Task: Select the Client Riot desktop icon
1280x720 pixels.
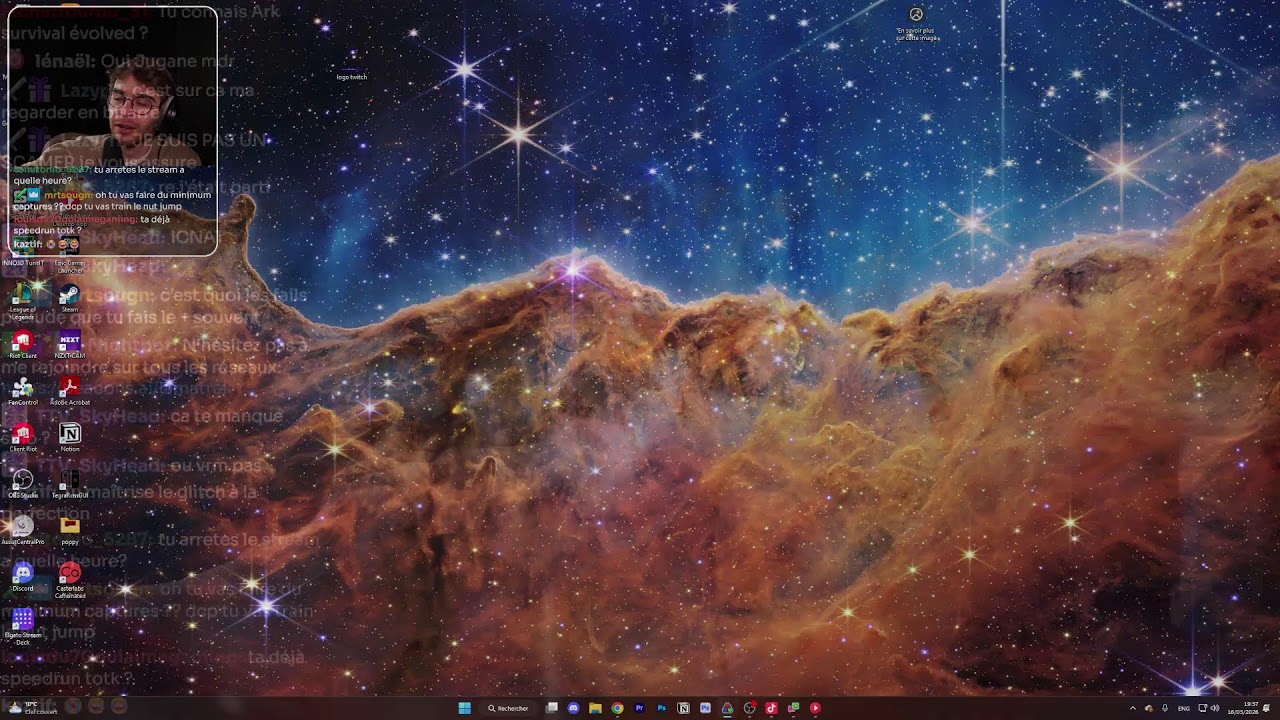Action: pos(22,438)
